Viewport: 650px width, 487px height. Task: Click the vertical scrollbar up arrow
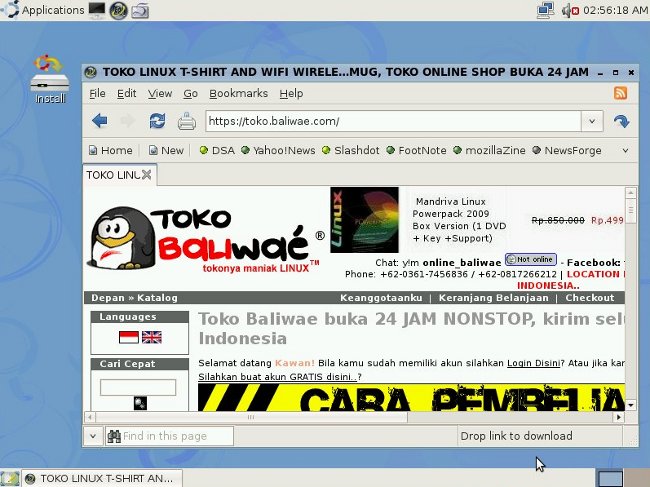631,193
